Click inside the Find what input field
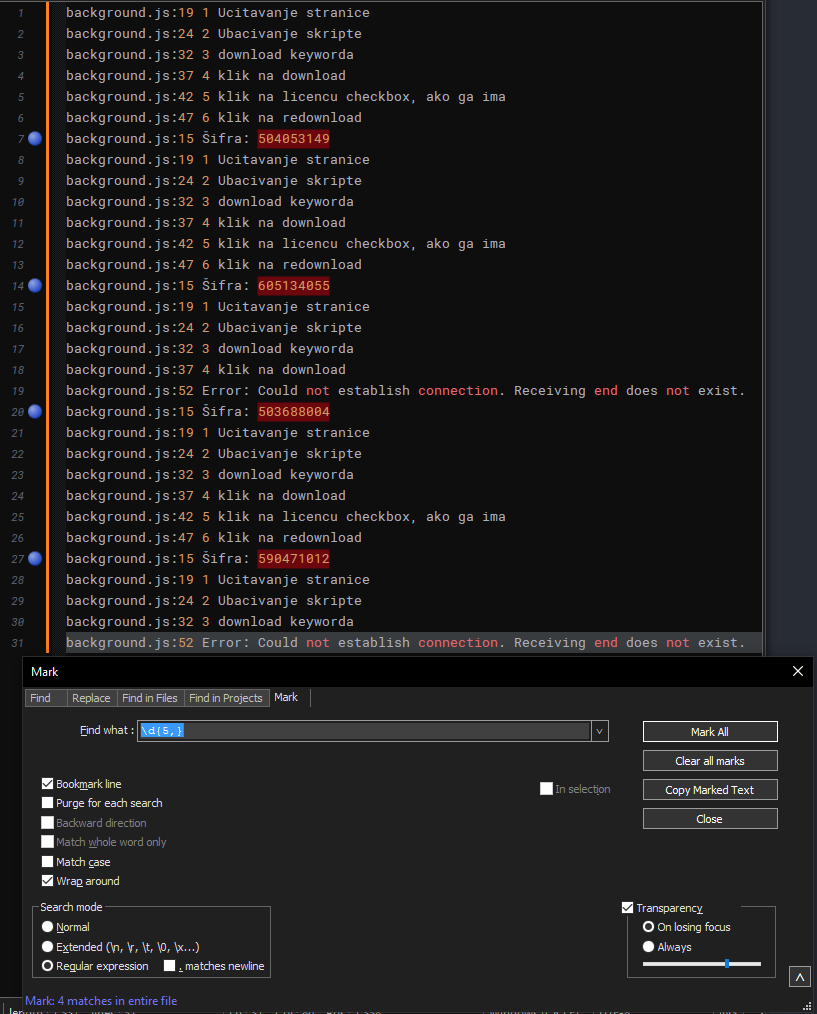This screenshot has width=817, height=1014. click(364, 731)
